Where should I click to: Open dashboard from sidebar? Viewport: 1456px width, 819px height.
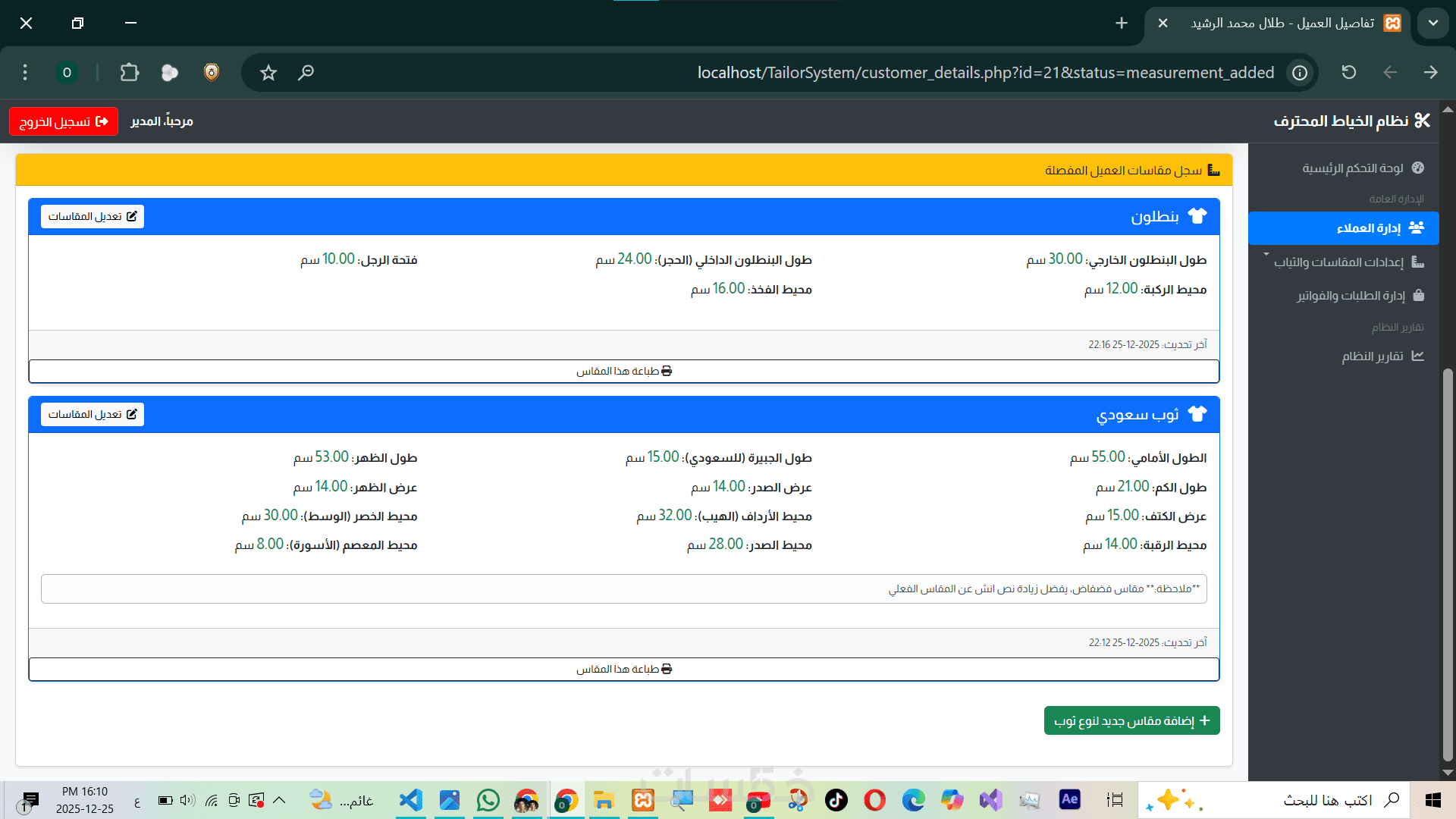coord(1352,168)
